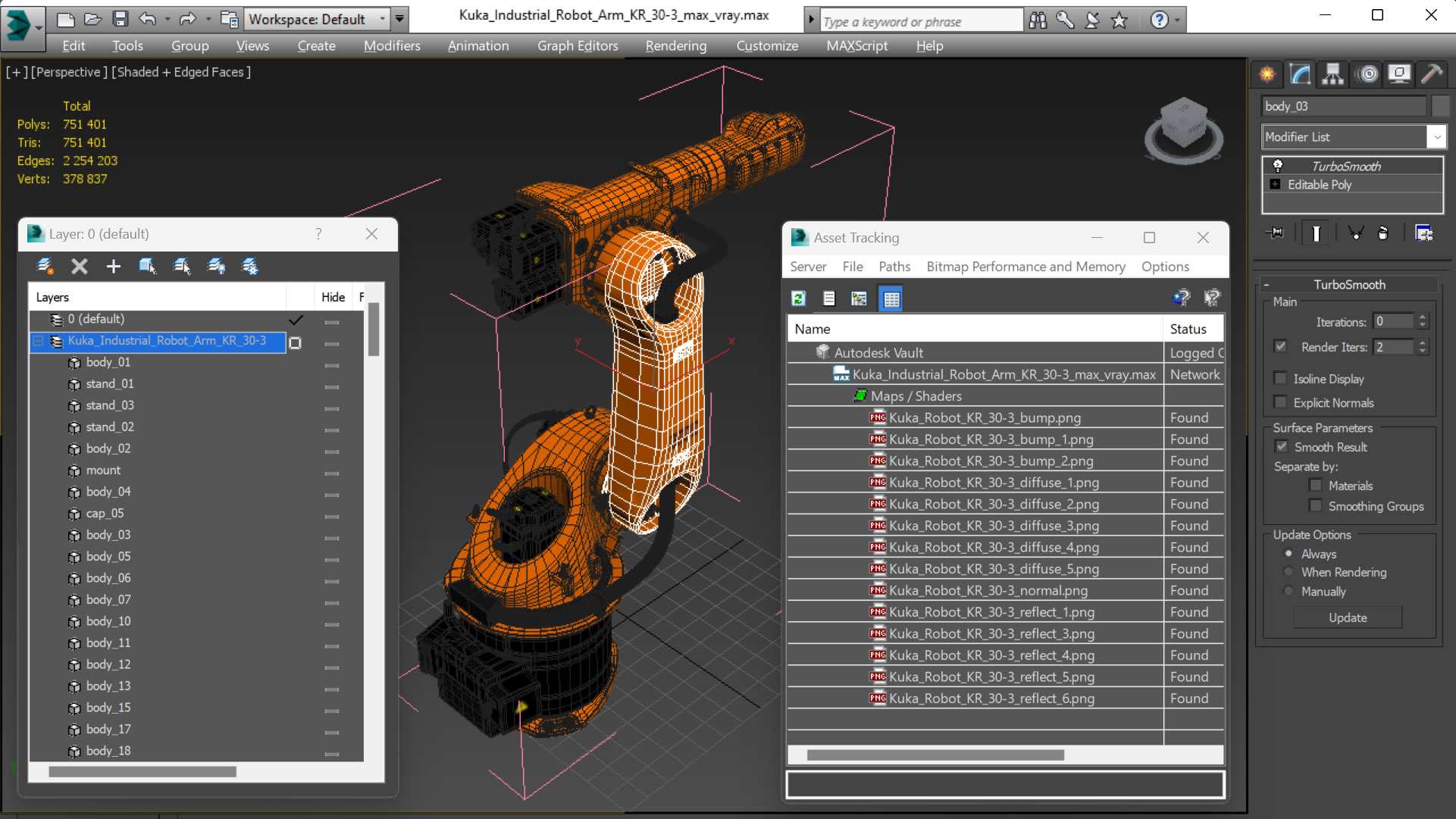Toggle Explicit Normals checkbox
This screenshot has width=1456, height=819.
point(1281,402)
